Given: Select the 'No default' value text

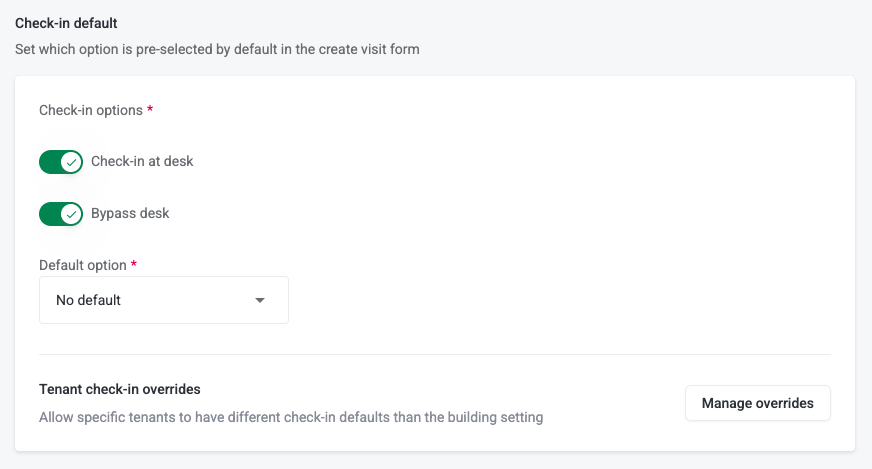Looking at the screenshot, I should click(88, 300).
